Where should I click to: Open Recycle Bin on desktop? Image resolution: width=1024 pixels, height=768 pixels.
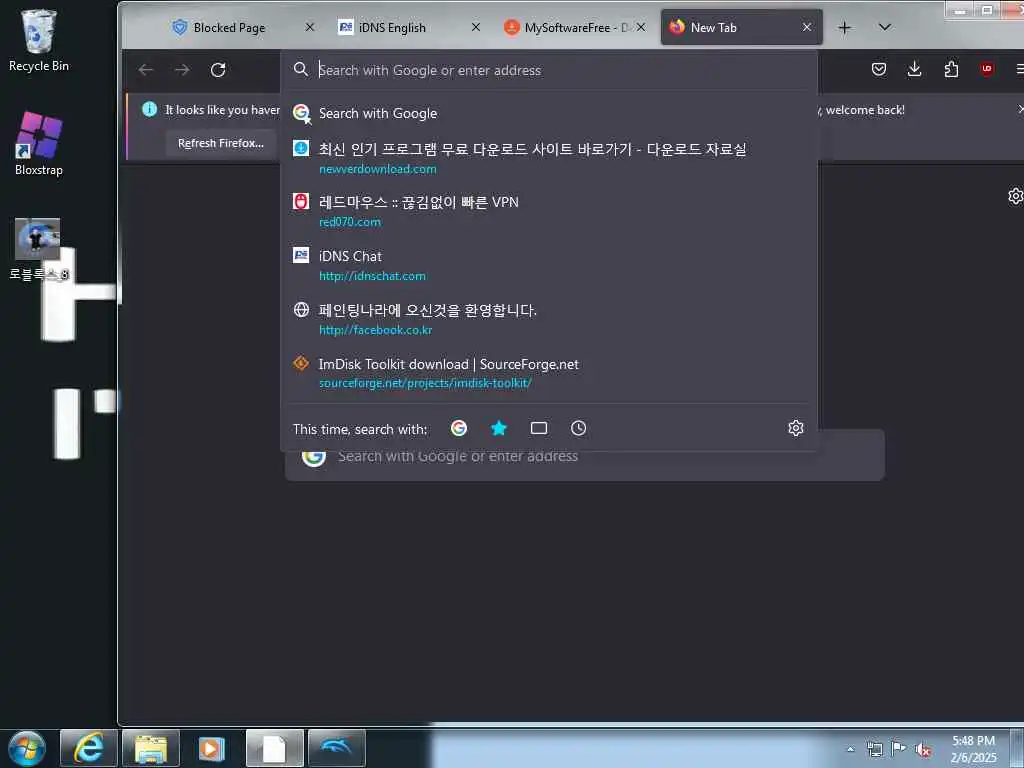[x=39, y=40]
